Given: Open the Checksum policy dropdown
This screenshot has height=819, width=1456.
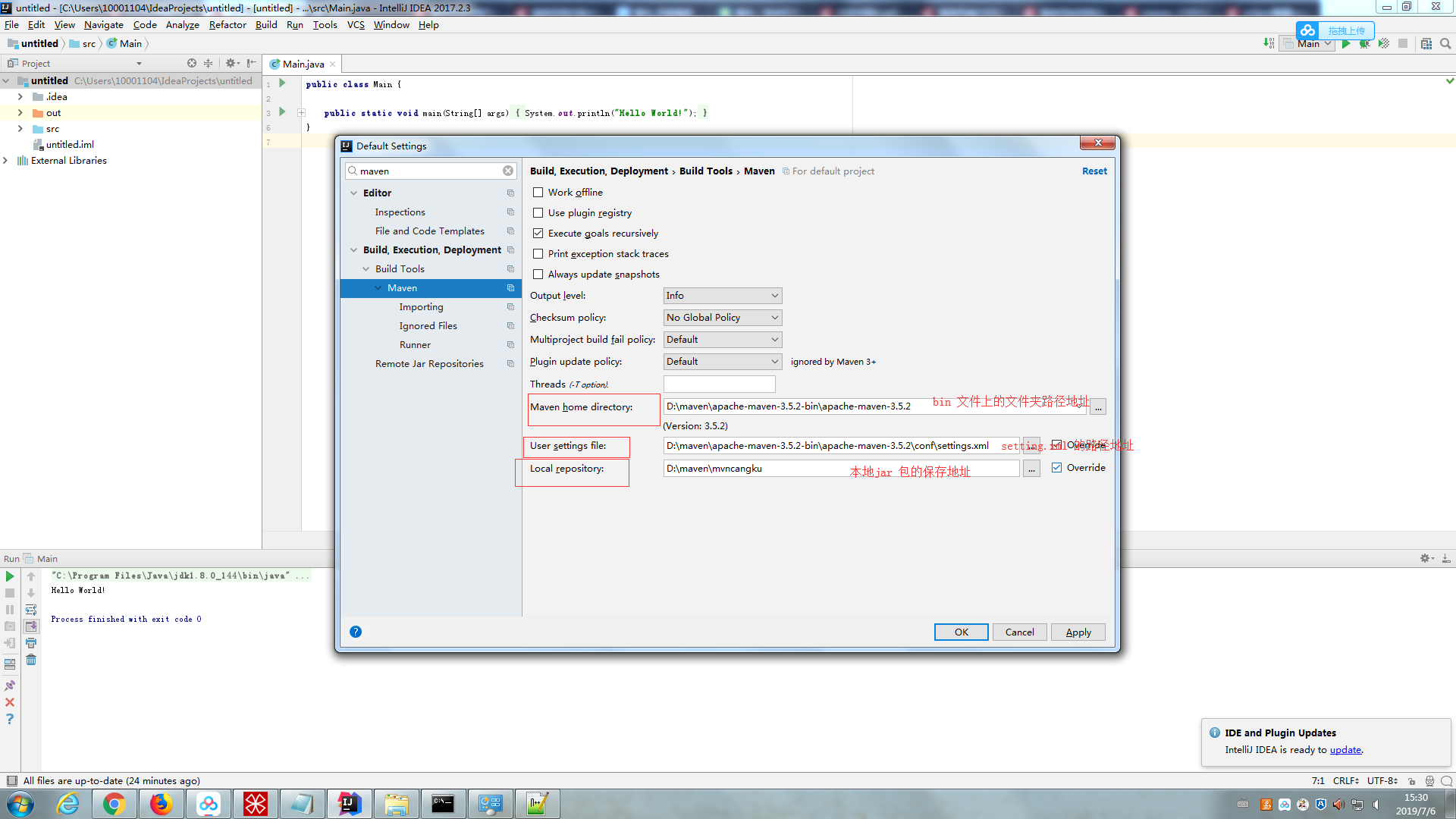Looking at the screenshot, I should tap(722, 318).
